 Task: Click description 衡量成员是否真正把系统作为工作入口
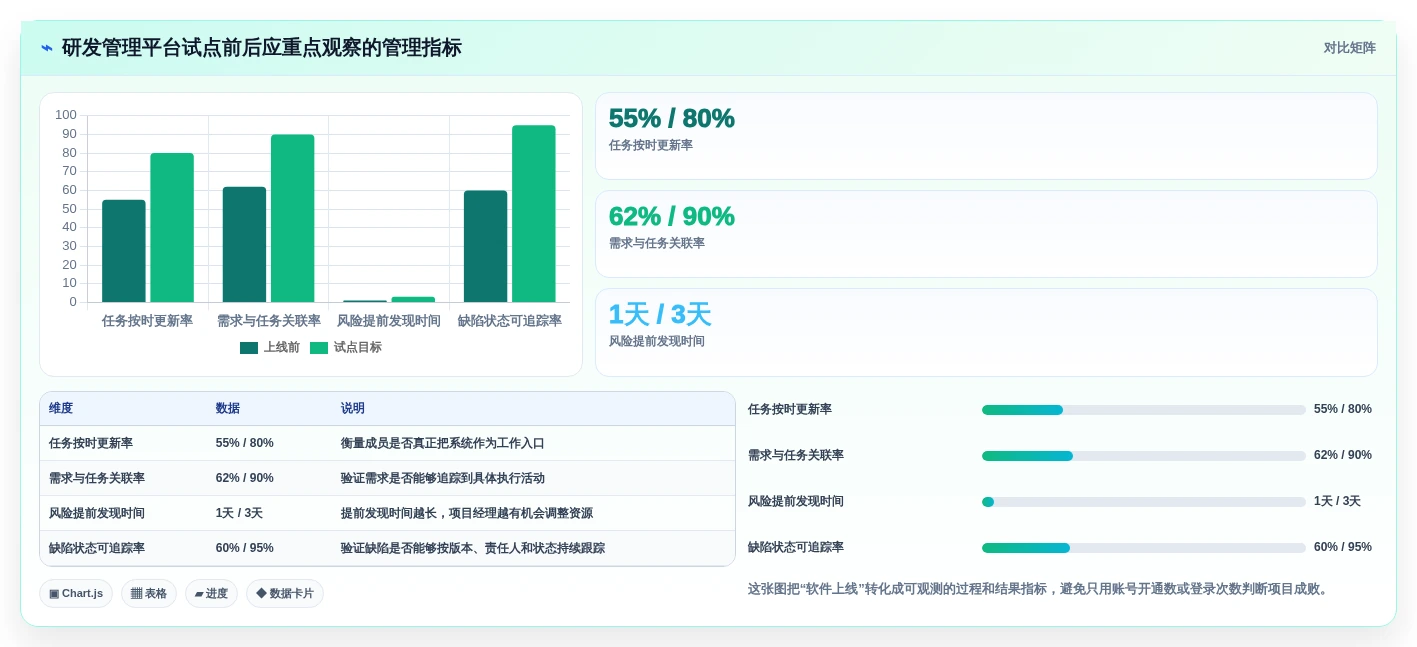[443, 443]
